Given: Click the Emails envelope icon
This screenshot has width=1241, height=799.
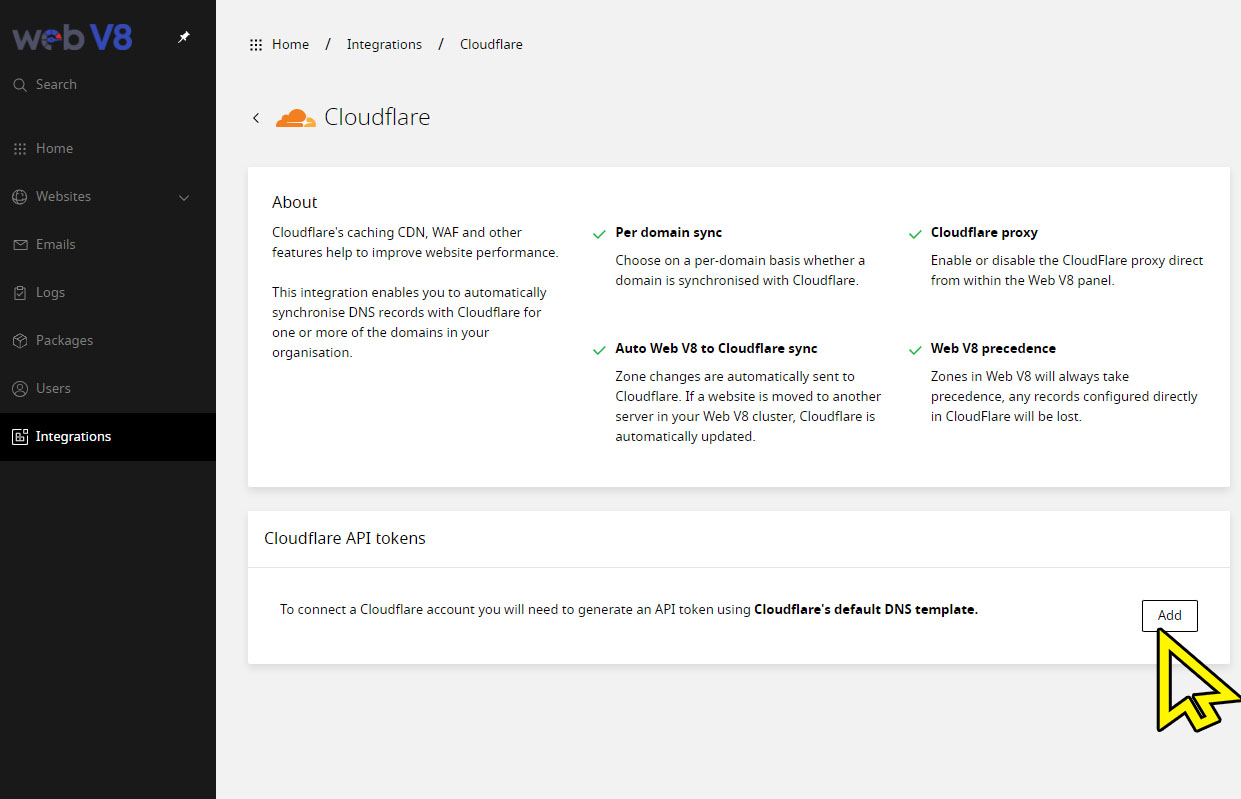Looking at the screenshot, I should coord(19,245).
